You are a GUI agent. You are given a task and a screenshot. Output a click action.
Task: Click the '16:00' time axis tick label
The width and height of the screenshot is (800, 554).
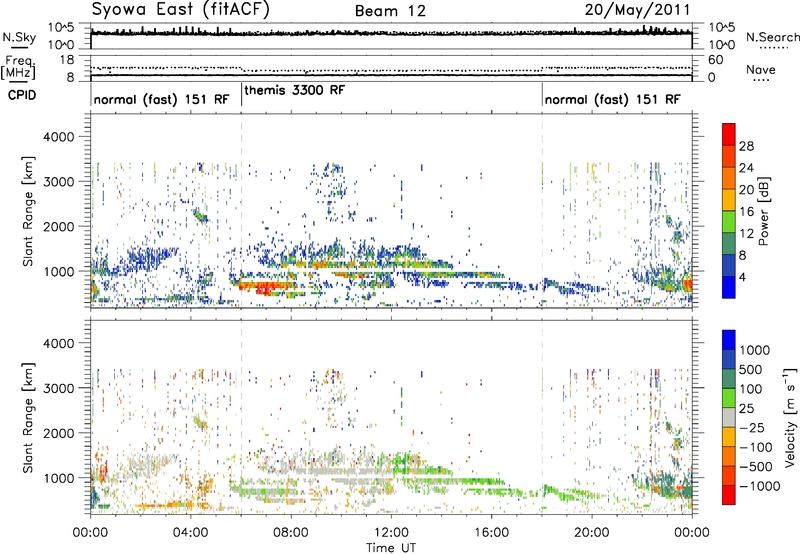(491, 533)
